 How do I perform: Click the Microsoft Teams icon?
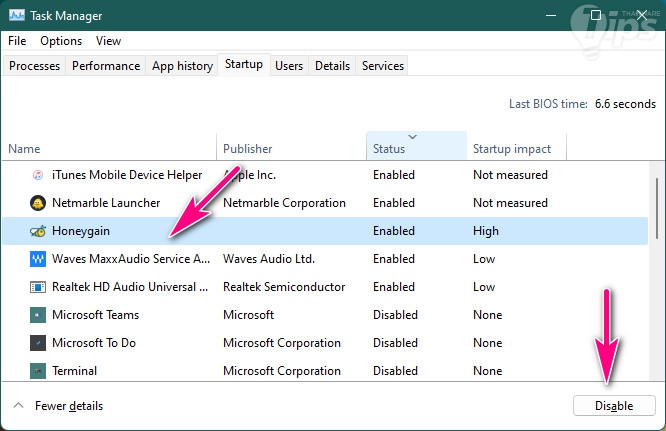tap(38, 315)
